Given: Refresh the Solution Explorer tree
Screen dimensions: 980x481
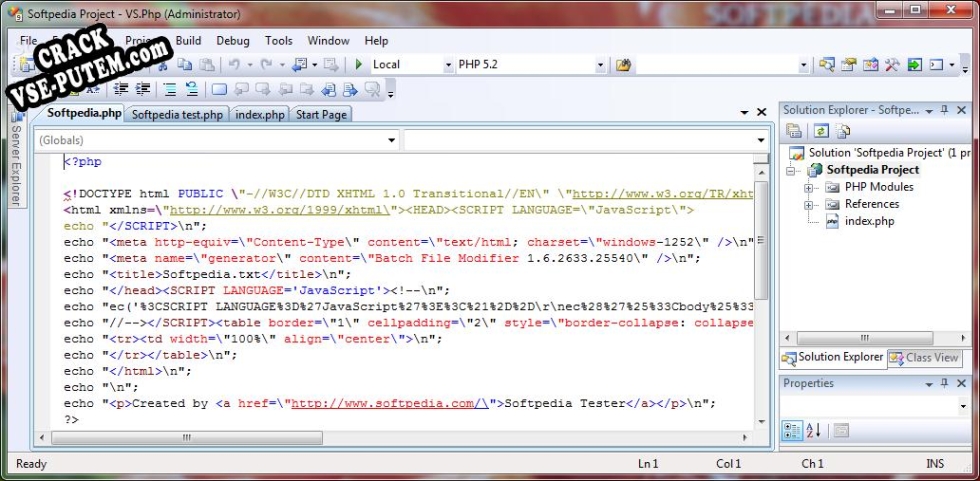Looking at the screenshot, I should [x=821, y=131].
